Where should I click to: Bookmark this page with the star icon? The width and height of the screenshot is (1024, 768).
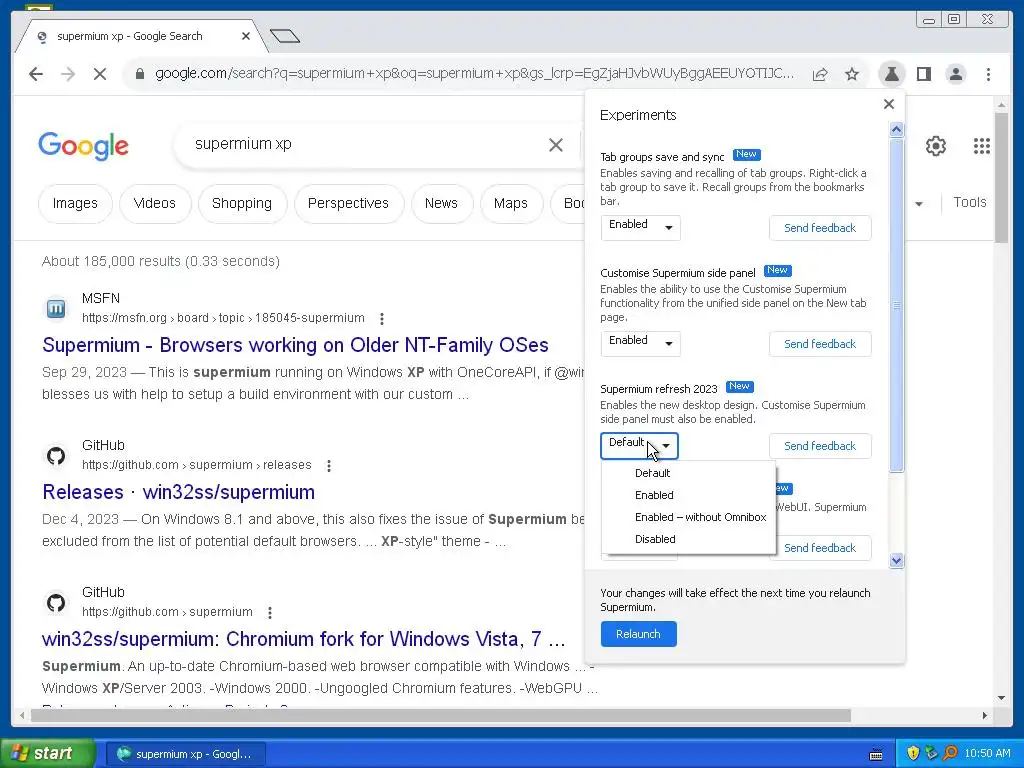click(x=852, y=74)
